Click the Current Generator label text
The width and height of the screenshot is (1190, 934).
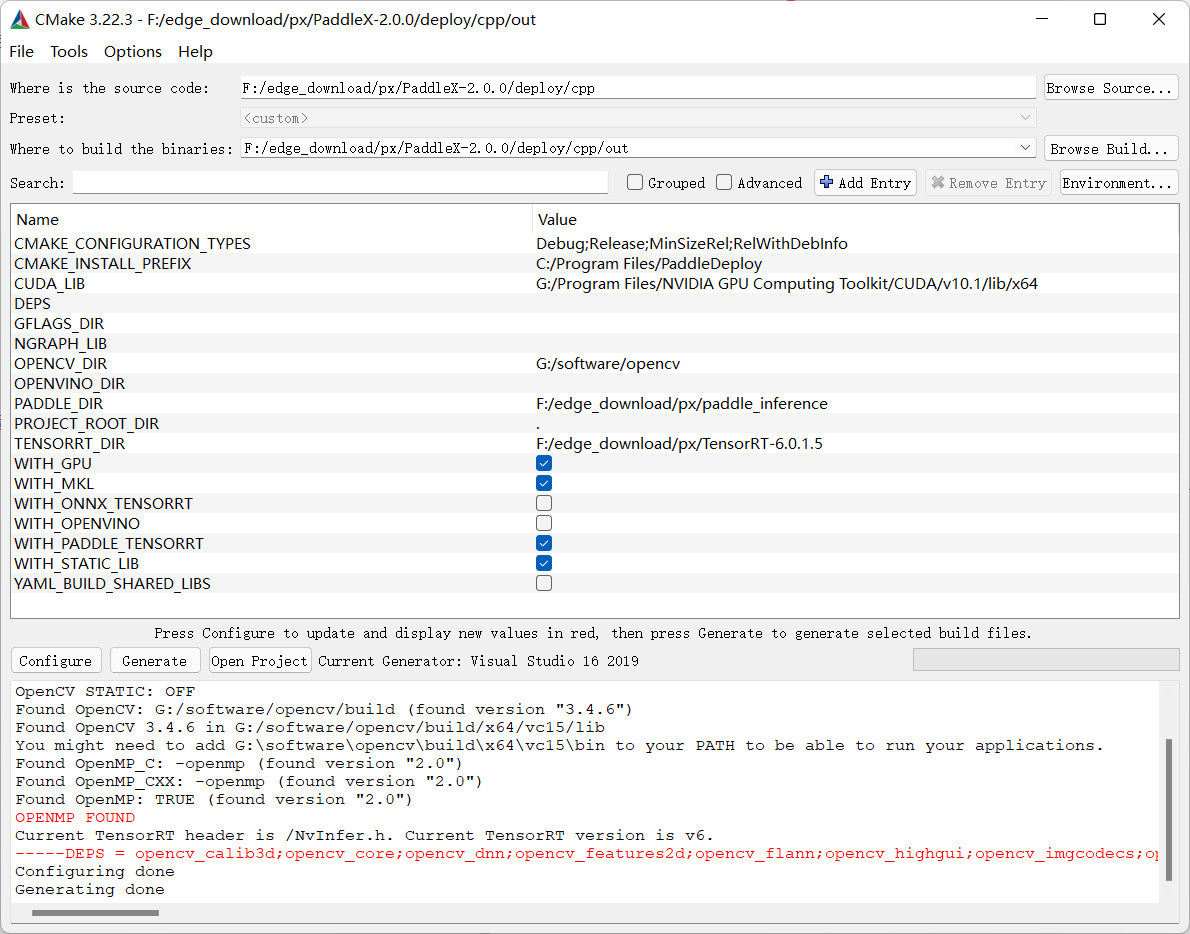(x=478, y=661)
